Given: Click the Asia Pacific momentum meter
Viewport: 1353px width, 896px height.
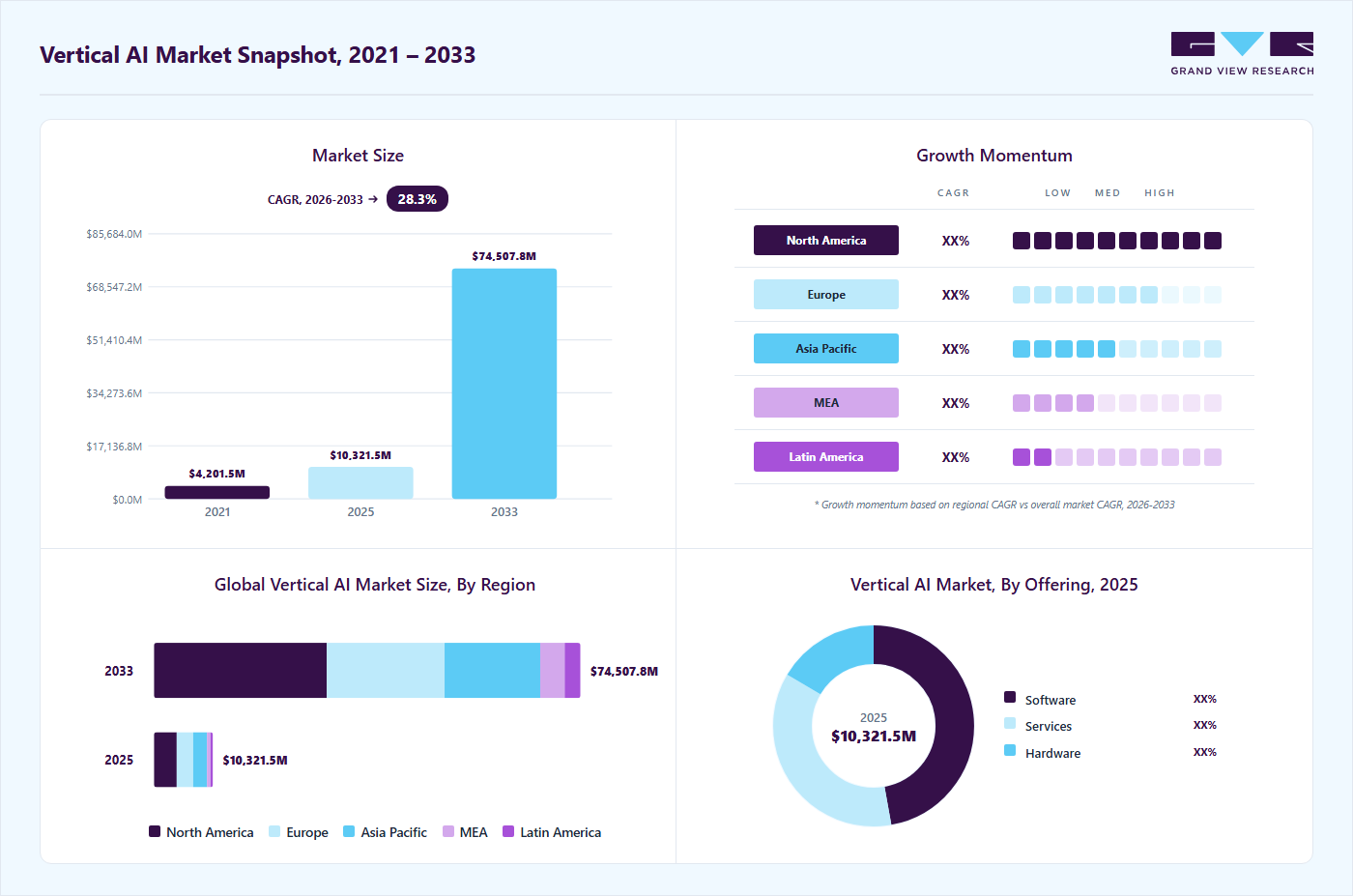Looking at the screenshot, I should coord(1117,349).
